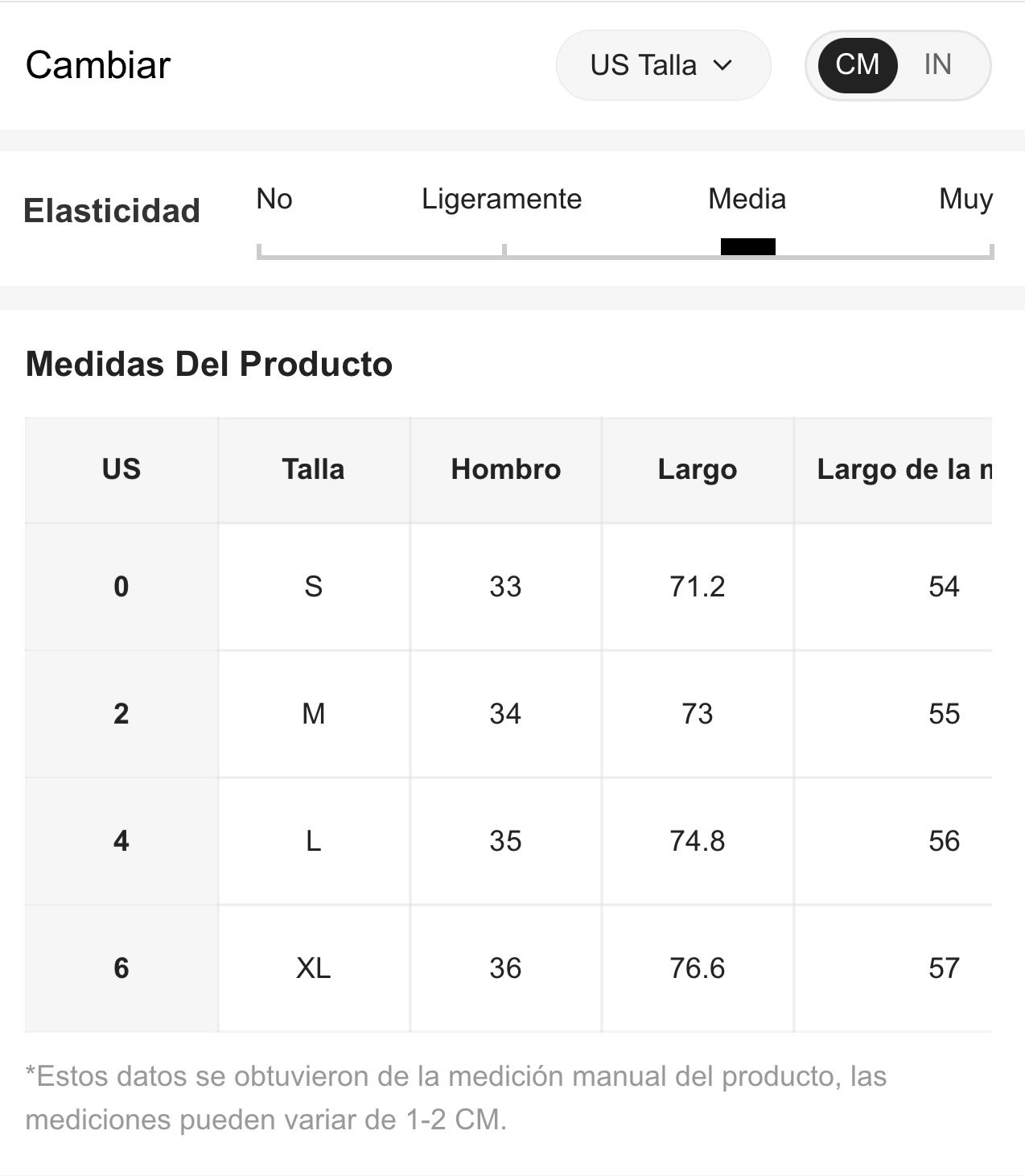Click the XL size cell
The width and height of the screenshot is (1025, 1176).
(313, 968)
